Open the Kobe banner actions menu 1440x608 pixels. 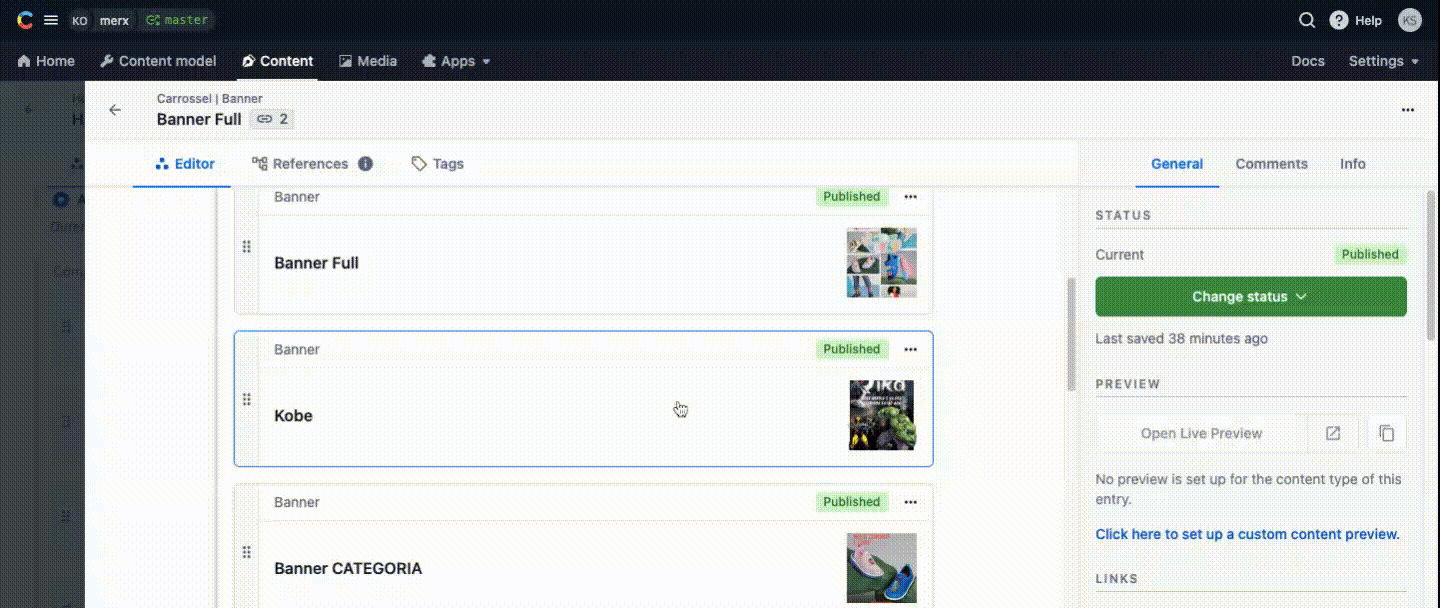click(910, 349)
